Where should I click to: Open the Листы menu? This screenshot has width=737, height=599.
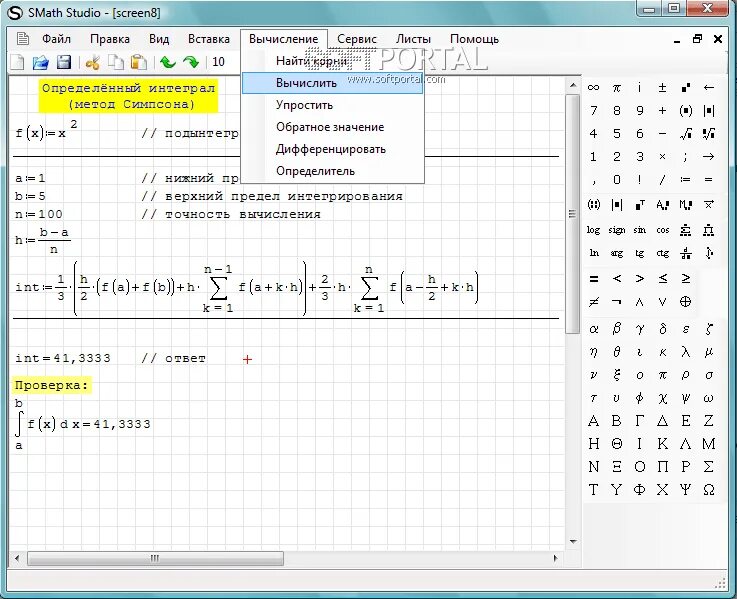pyautogui.click(x=413, y=39)
